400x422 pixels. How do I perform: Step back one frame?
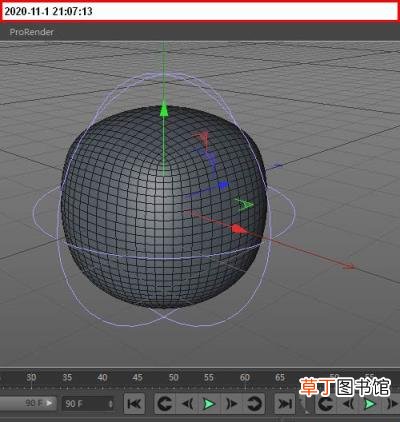pos(188,404)
